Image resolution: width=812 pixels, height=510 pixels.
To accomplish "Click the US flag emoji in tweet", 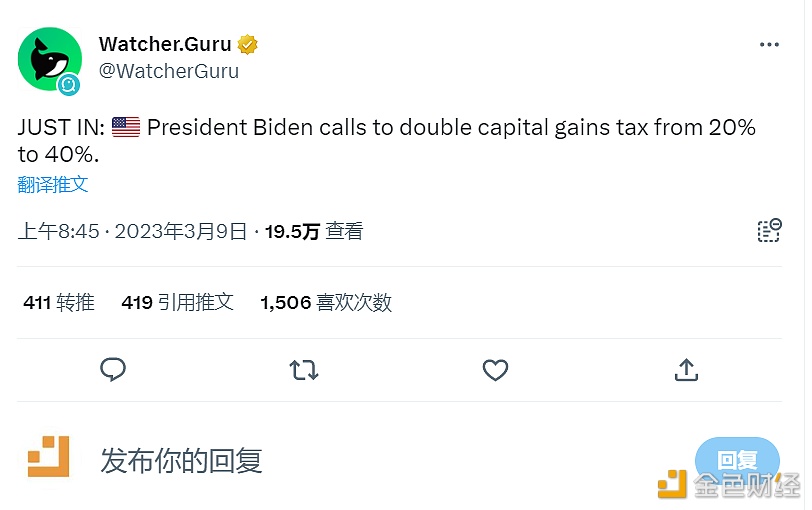I will click(126, 128).
